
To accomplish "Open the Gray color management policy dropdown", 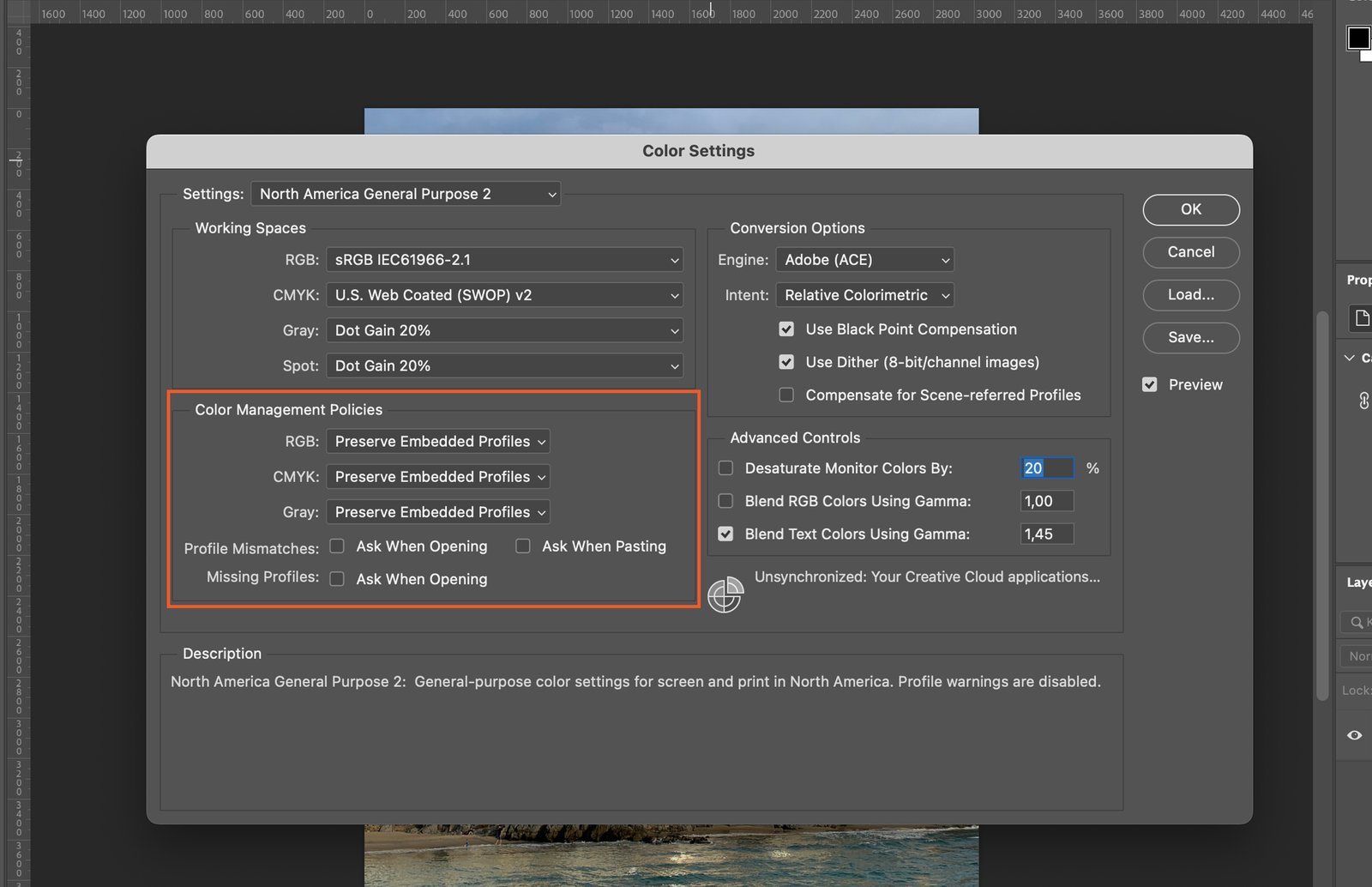I will point(437,512).
